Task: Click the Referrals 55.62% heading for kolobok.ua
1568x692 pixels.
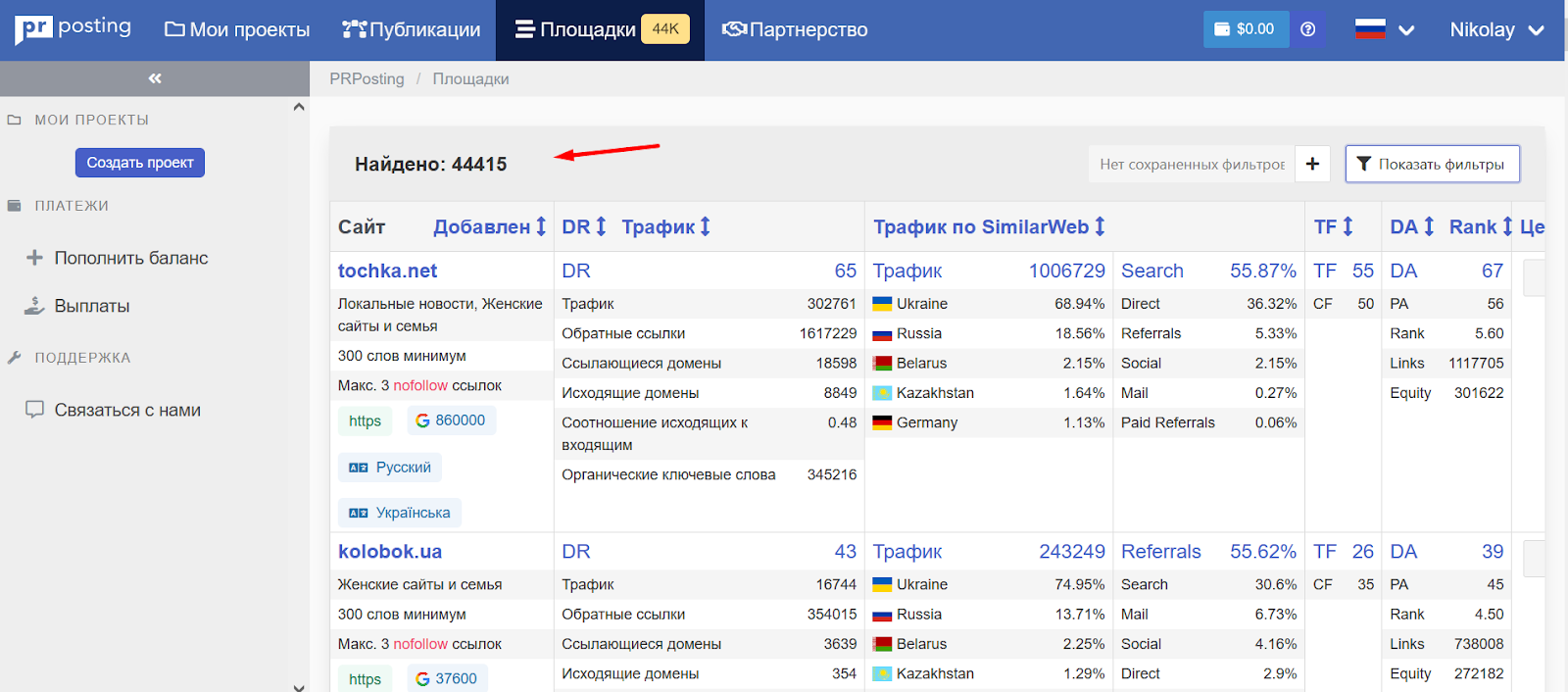Action: 1208,552
